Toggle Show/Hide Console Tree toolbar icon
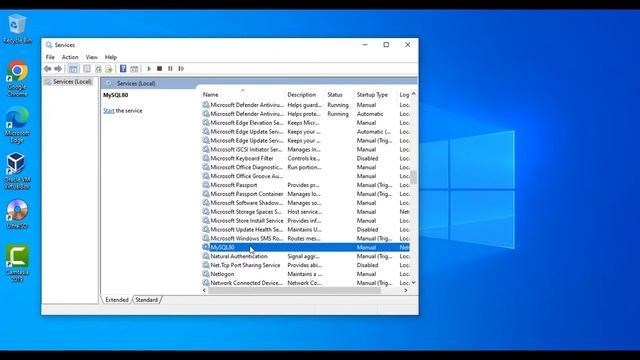Image resolution: width=640 pixels, height=360 pixels. pos(73,69)
